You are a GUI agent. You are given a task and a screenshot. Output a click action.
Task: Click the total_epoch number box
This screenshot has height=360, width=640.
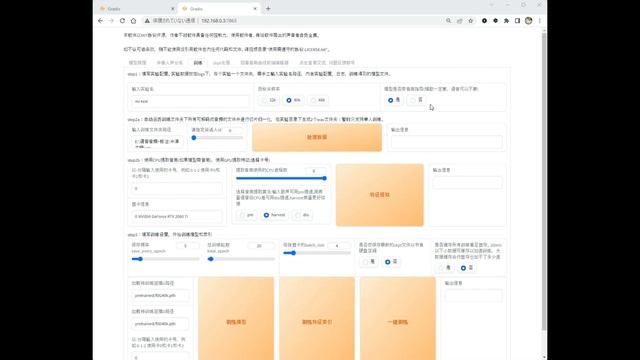pos(261,246)
